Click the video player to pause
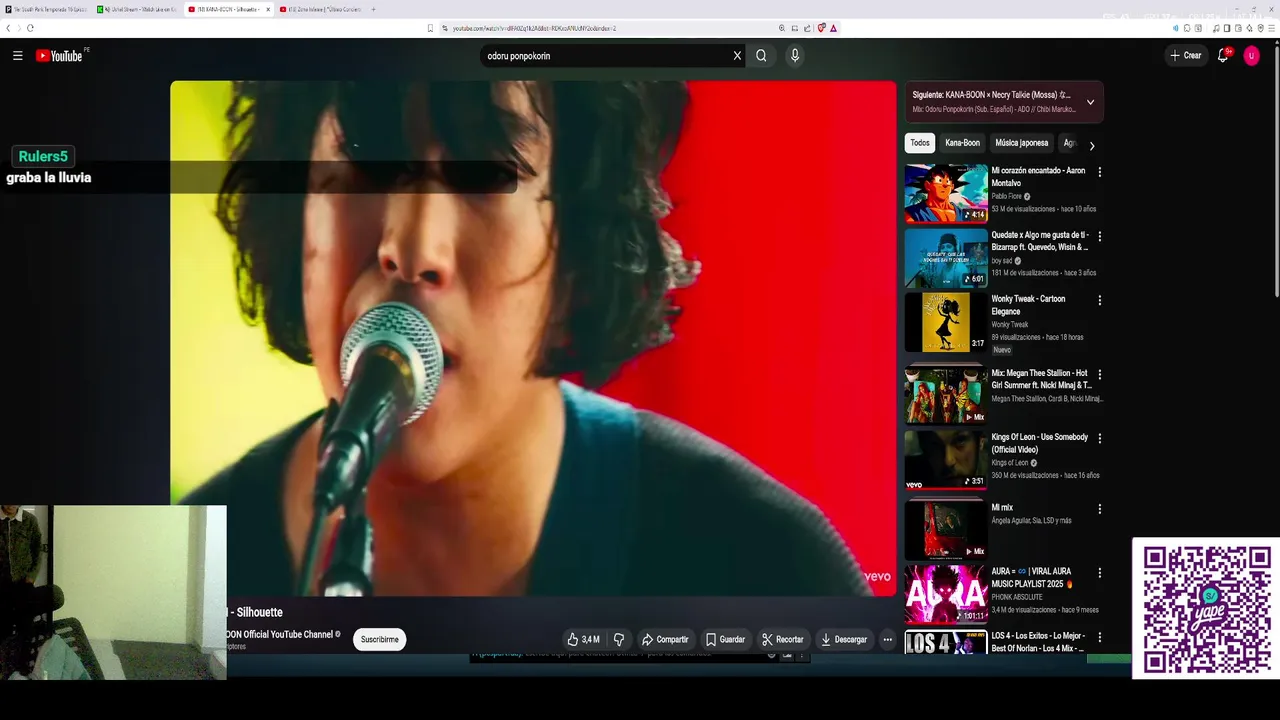The image size is (1280, 720). [533, 338]
